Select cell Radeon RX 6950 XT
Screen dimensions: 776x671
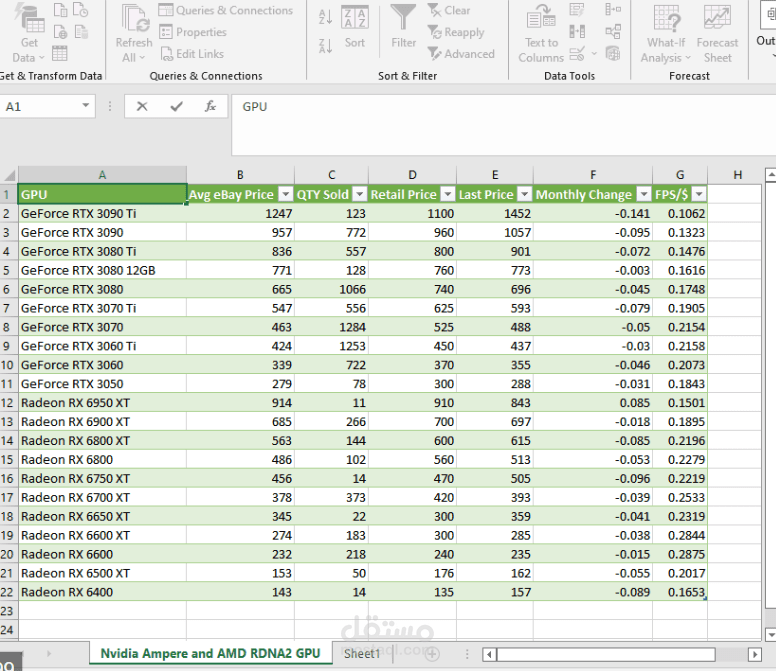(102, 403)
